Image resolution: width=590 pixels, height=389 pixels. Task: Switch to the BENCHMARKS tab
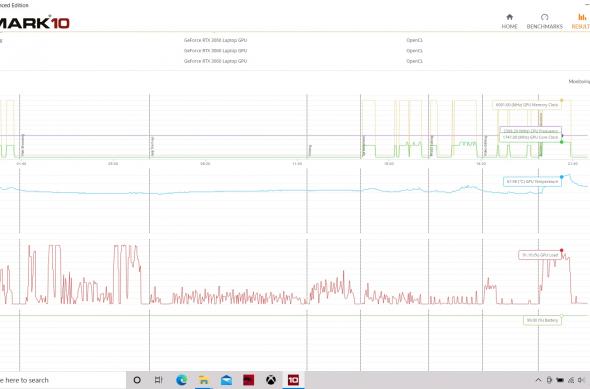point(544,21)
